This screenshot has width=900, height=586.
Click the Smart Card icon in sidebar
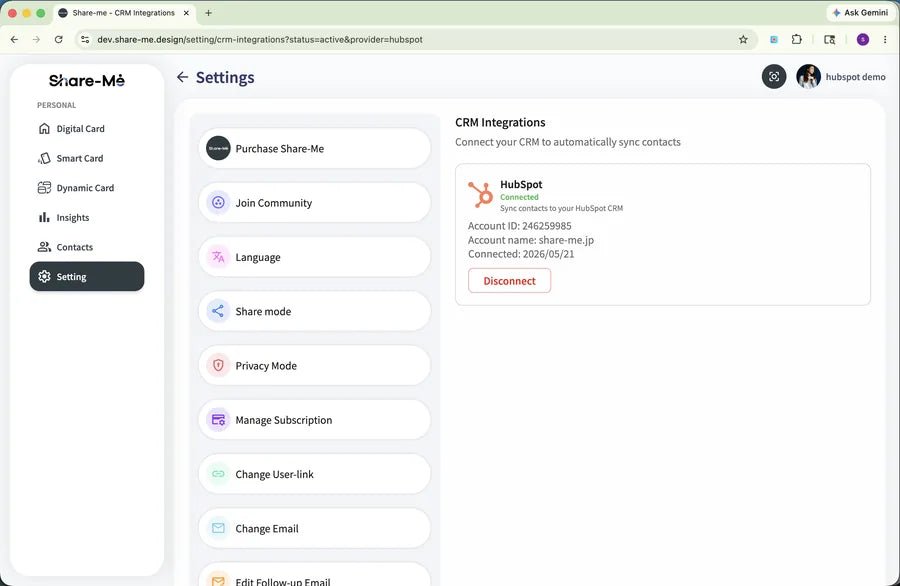pos(44,158)
